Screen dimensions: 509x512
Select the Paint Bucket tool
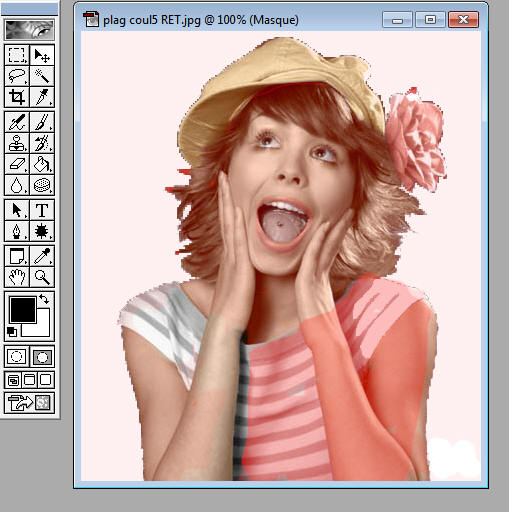pos(42,164)
